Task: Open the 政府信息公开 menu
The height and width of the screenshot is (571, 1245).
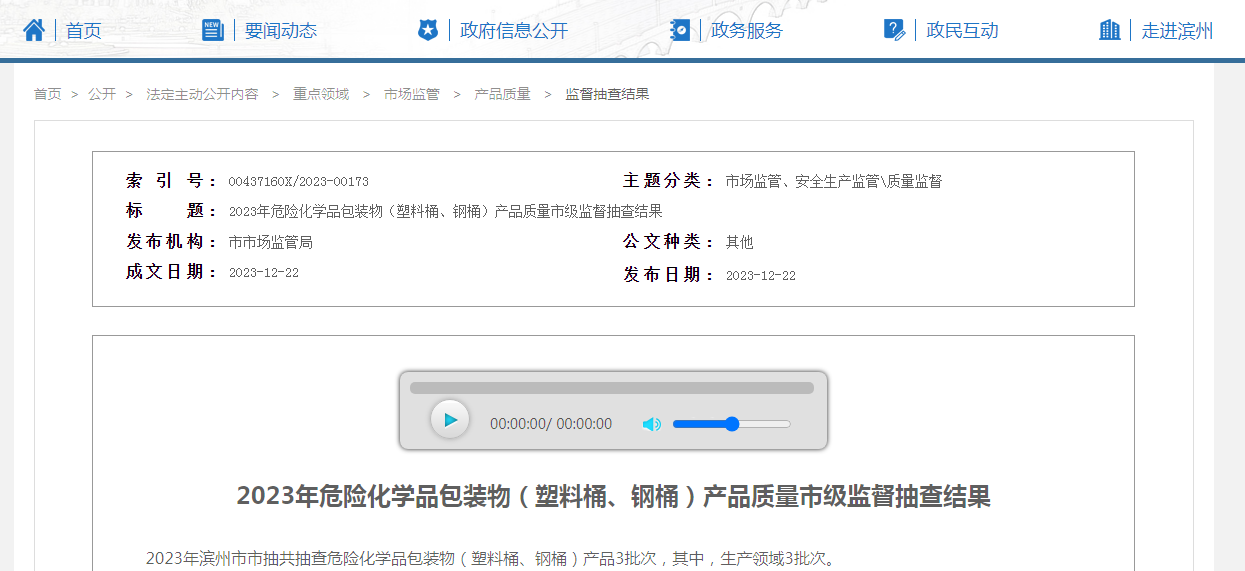Action: [514, 31]
